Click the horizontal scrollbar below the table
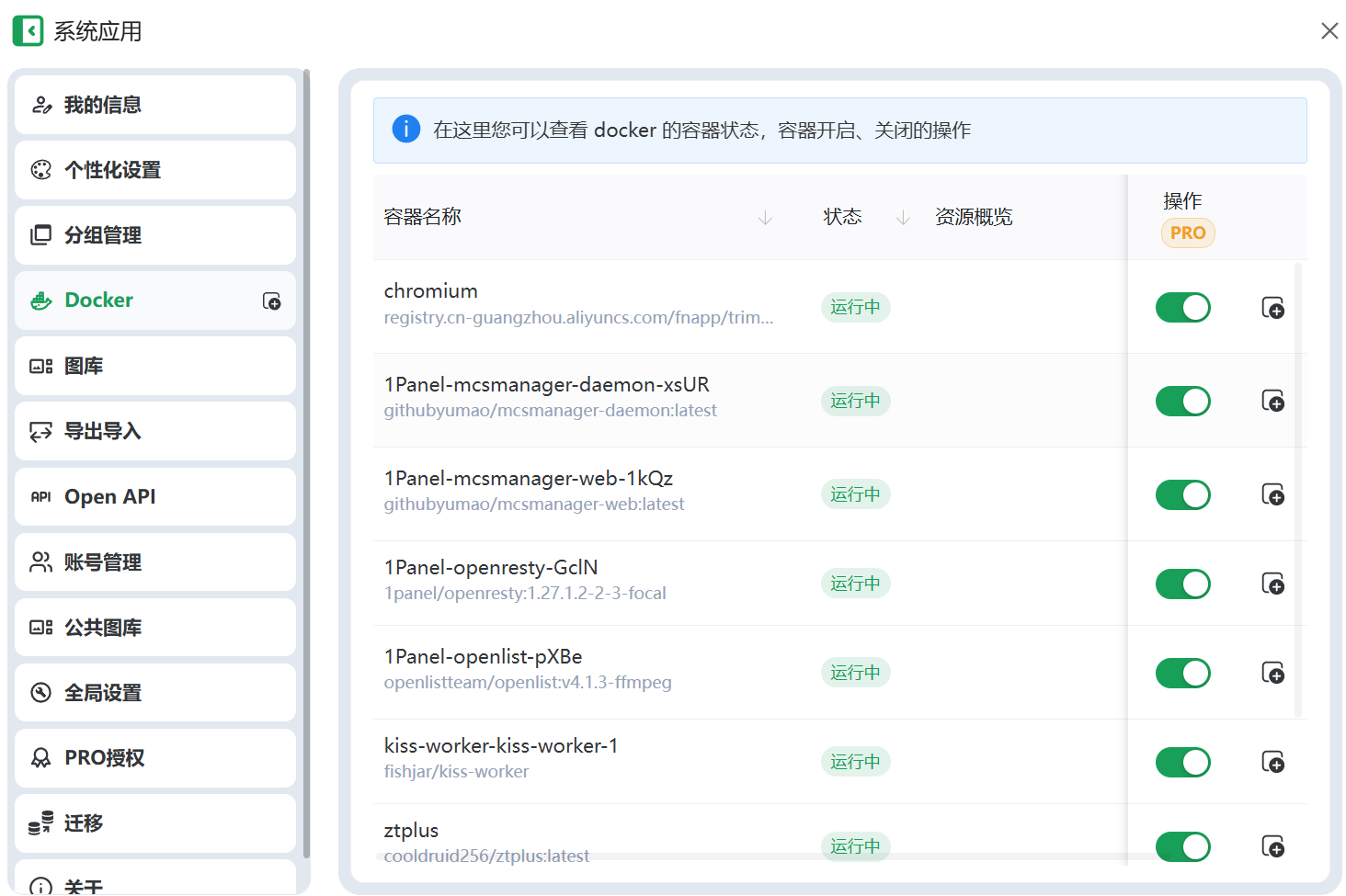Screen dimensions: 1346x896 click(x=772, y=856)
